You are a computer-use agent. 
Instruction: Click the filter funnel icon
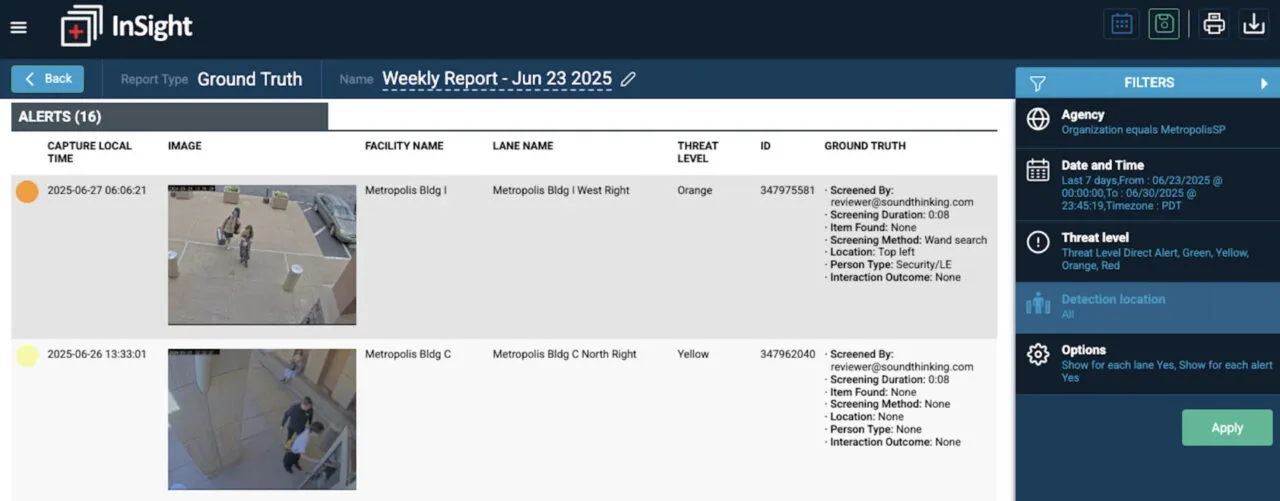point(1037,83)
